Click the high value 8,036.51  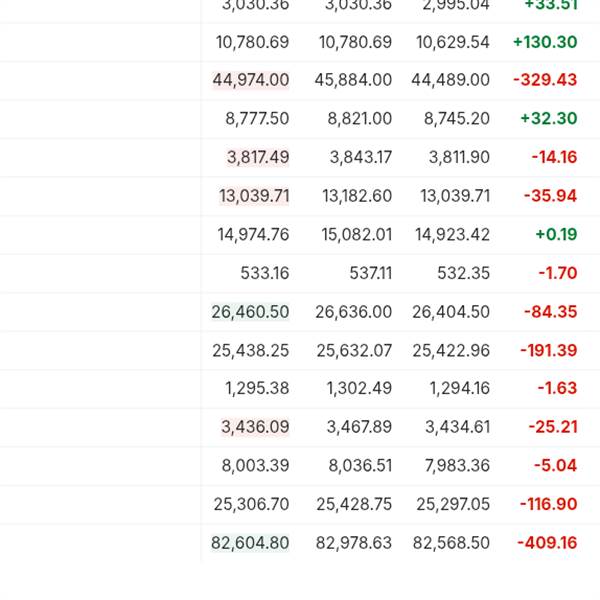pyautogui.click(x=360, y=466)
